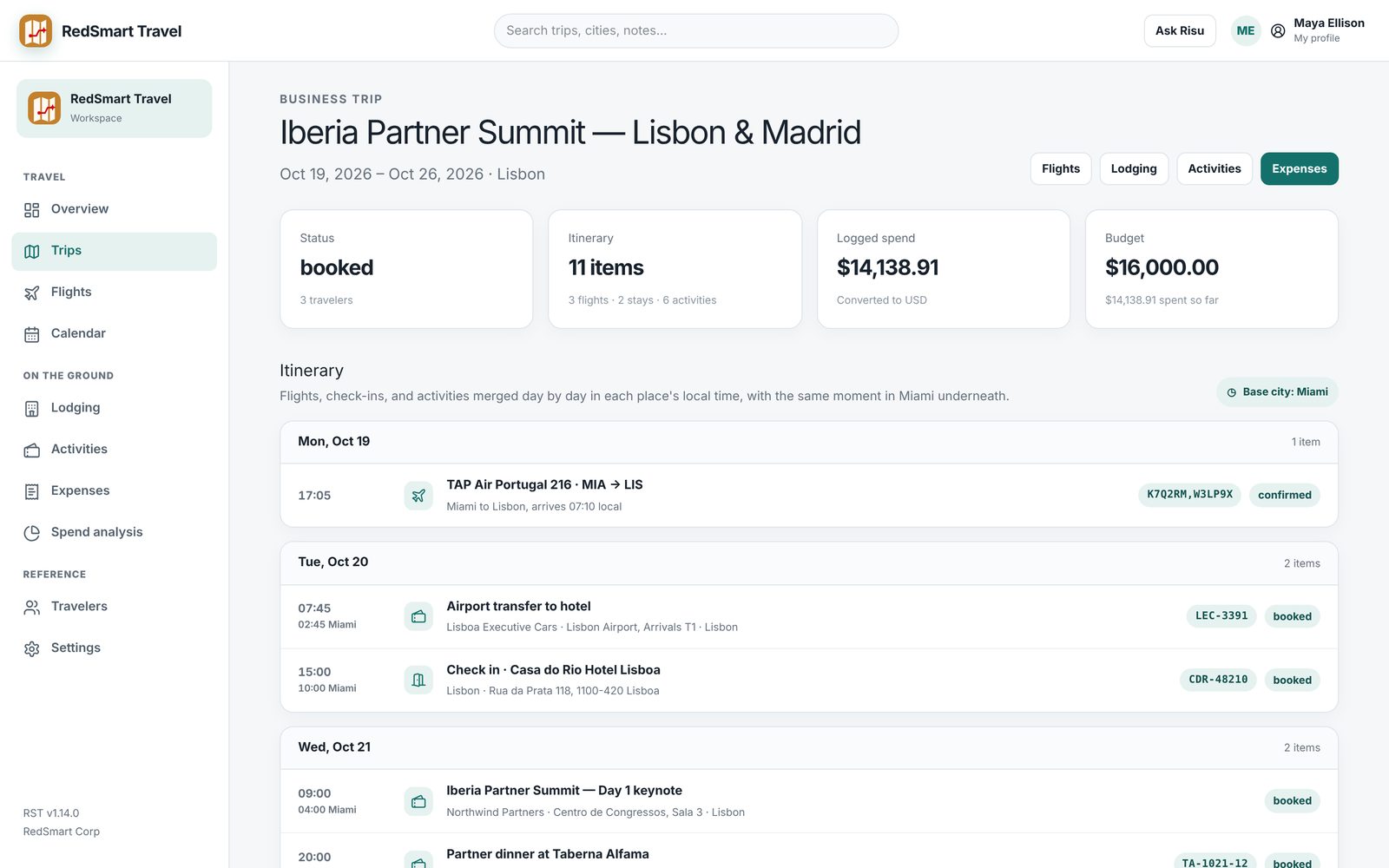Click the Ask Risu button
Viewport: 1389px width, 868px height.
pos(1180,30)
